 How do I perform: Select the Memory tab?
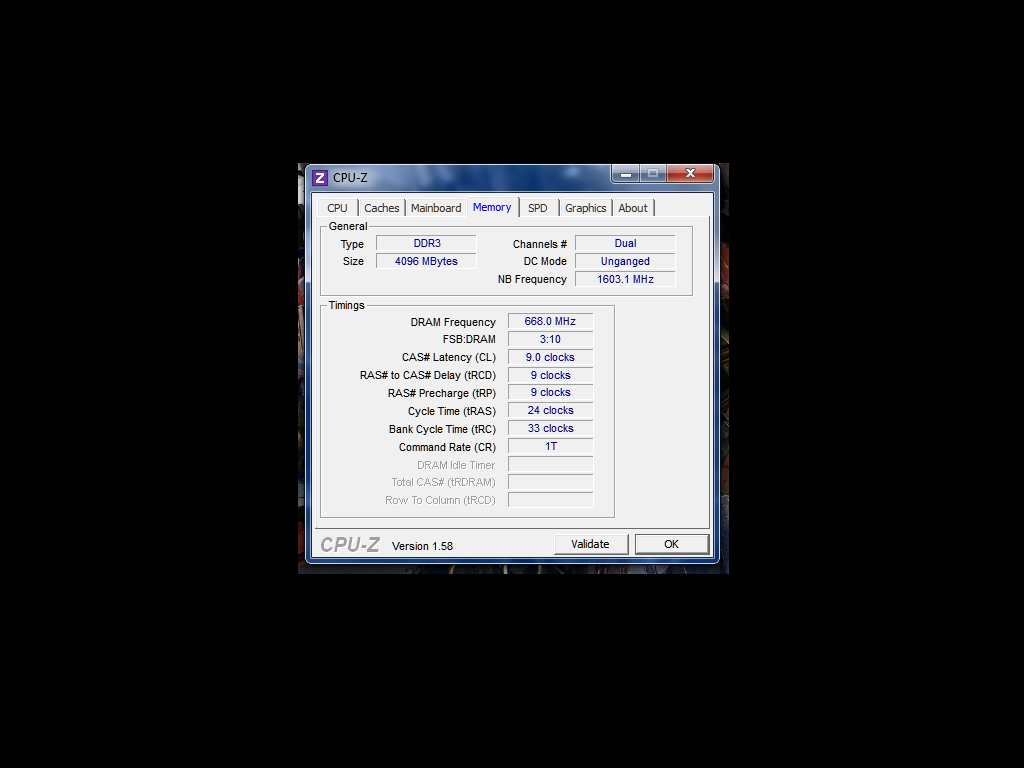492,207
